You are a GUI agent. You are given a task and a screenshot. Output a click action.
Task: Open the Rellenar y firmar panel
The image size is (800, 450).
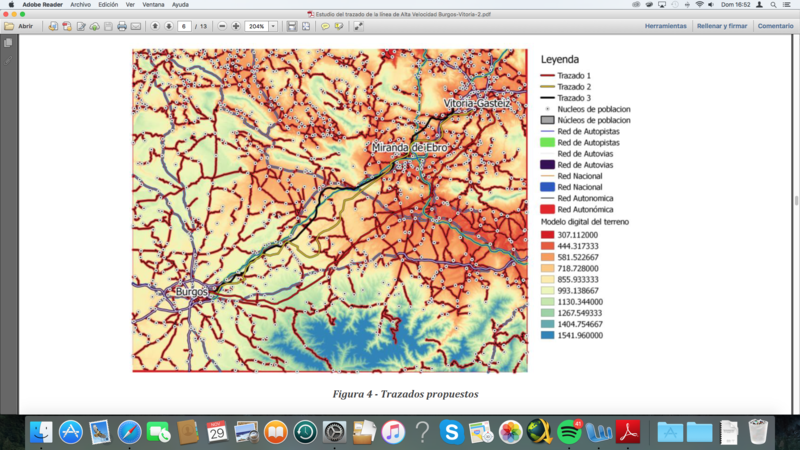[x=722, y=26]
